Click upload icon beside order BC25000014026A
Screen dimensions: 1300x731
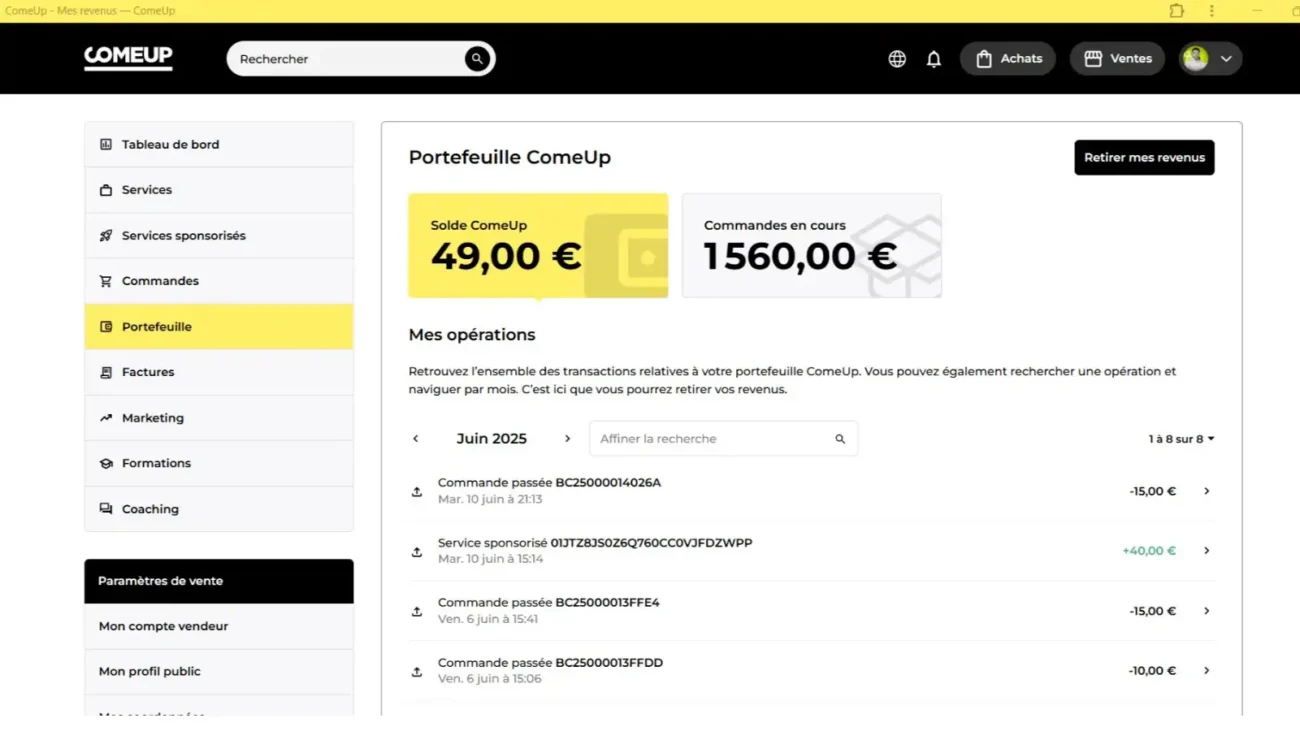pos(417,492)
